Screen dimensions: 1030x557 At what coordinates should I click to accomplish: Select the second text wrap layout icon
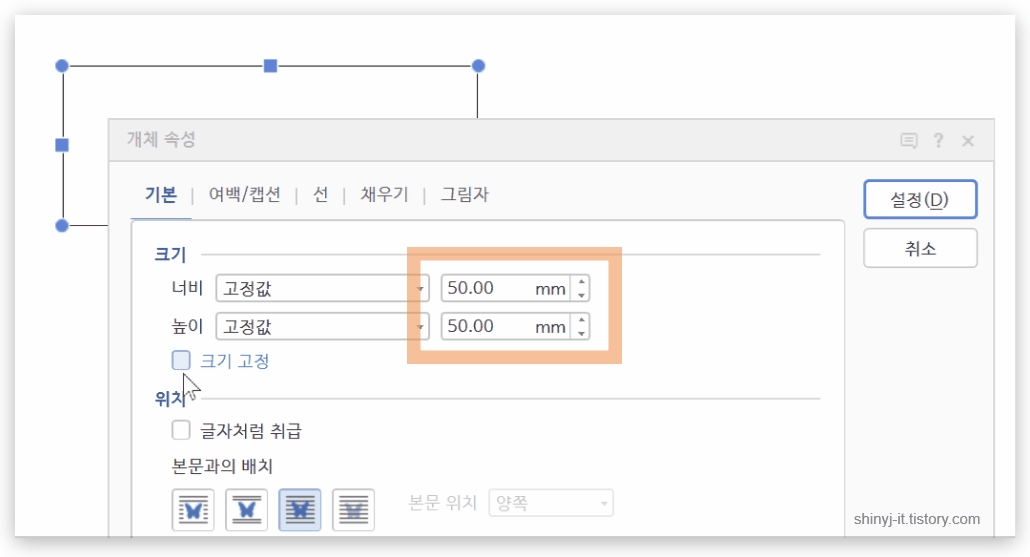click(246, 510)
